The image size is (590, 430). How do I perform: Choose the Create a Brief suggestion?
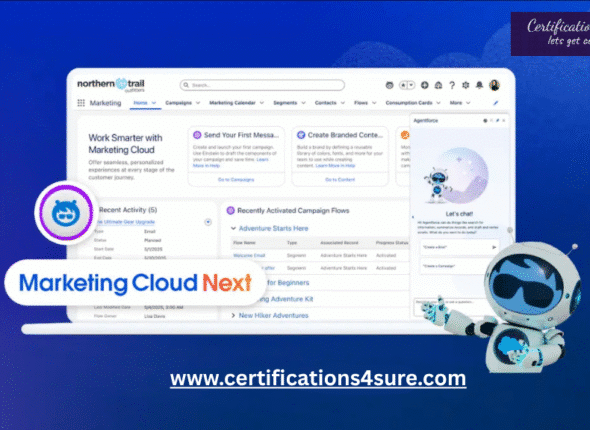(x=459, y=247)
